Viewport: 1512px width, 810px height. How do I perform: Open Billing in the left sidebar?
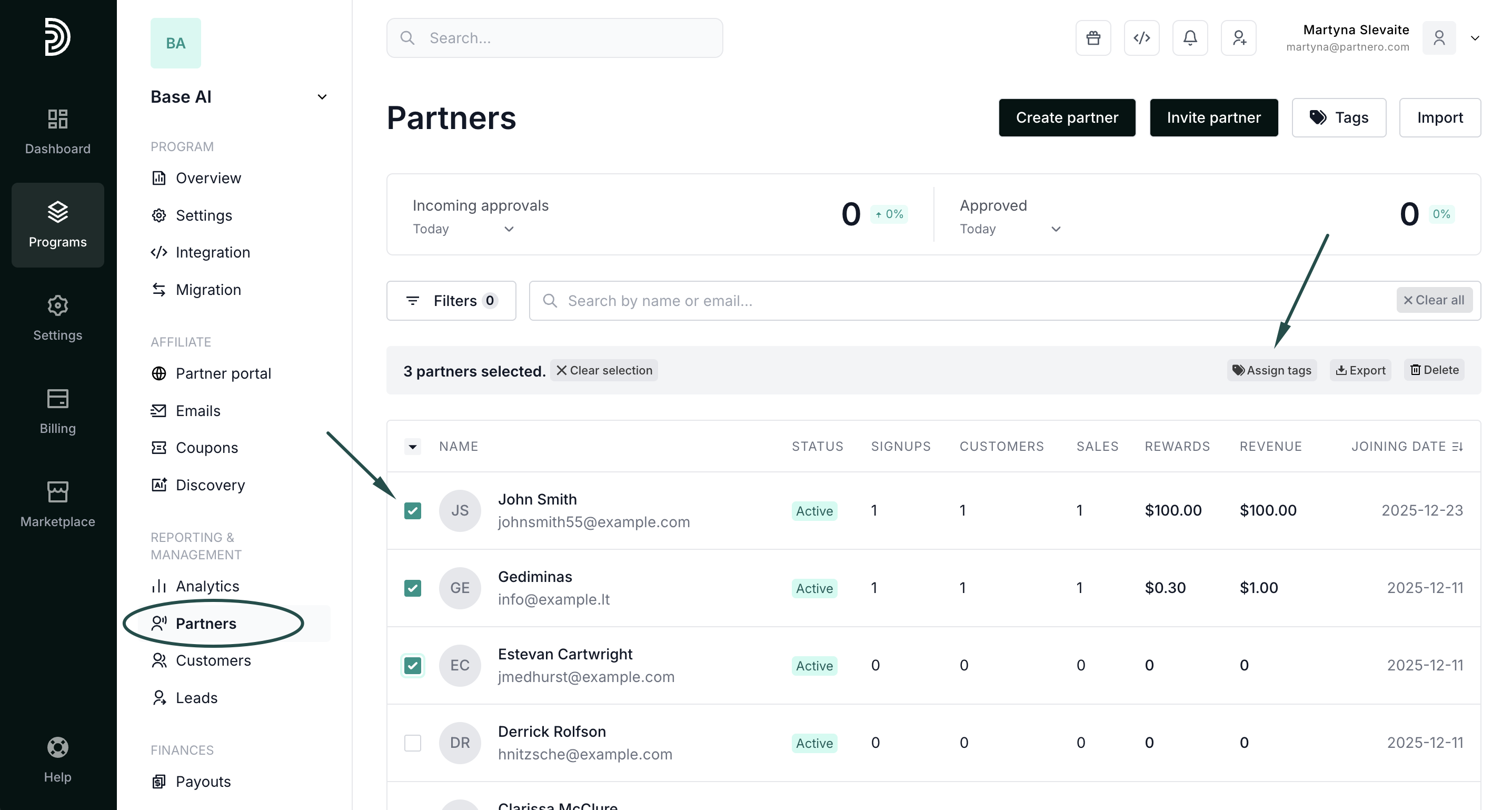coord(57,411)
